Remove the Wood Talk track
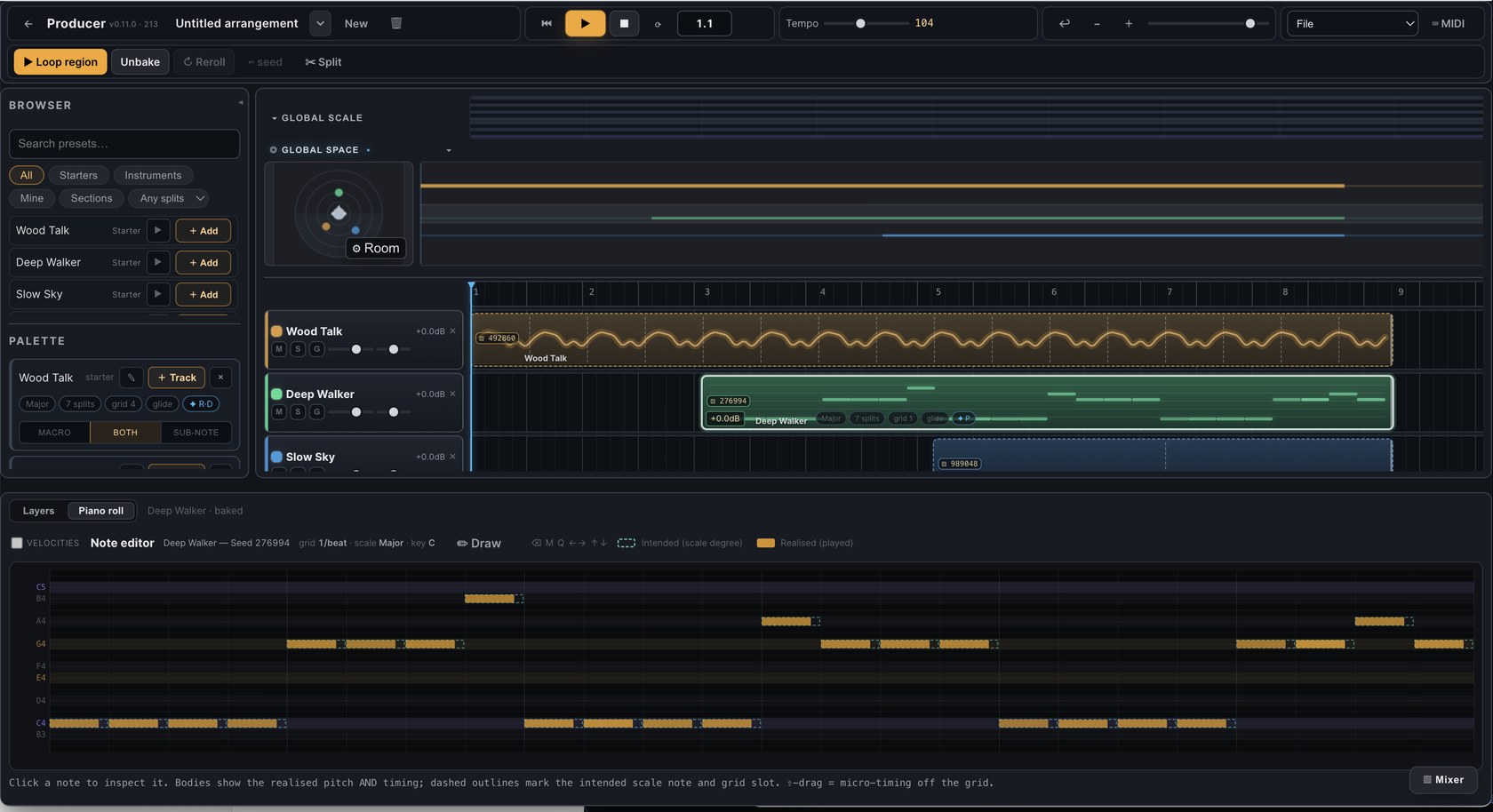Image resolution: width=1493 pixels, height=812 pixels. [x=452, y=331]
